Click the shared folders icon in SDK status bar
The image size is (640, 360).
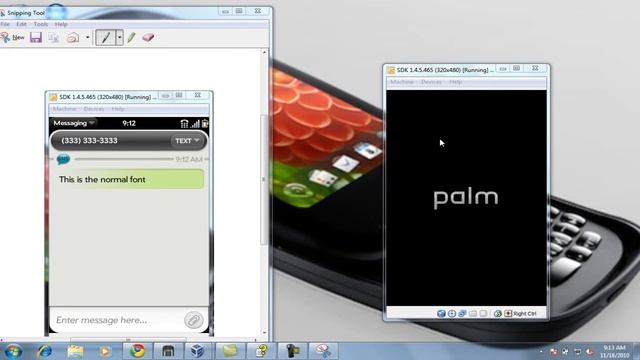coord(483,313)
